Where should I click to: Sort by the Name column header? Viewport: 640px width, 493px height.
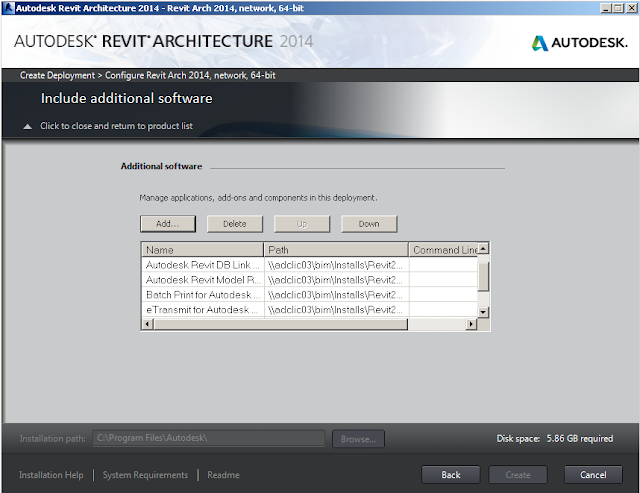coord(202,249)
